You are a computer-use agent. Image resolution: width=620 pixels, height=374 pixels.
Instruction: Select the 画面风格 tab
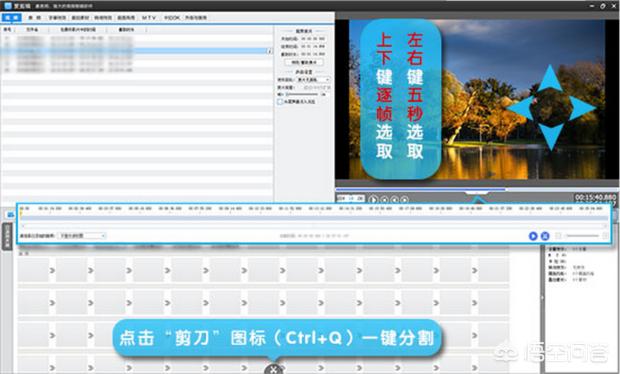126,17
